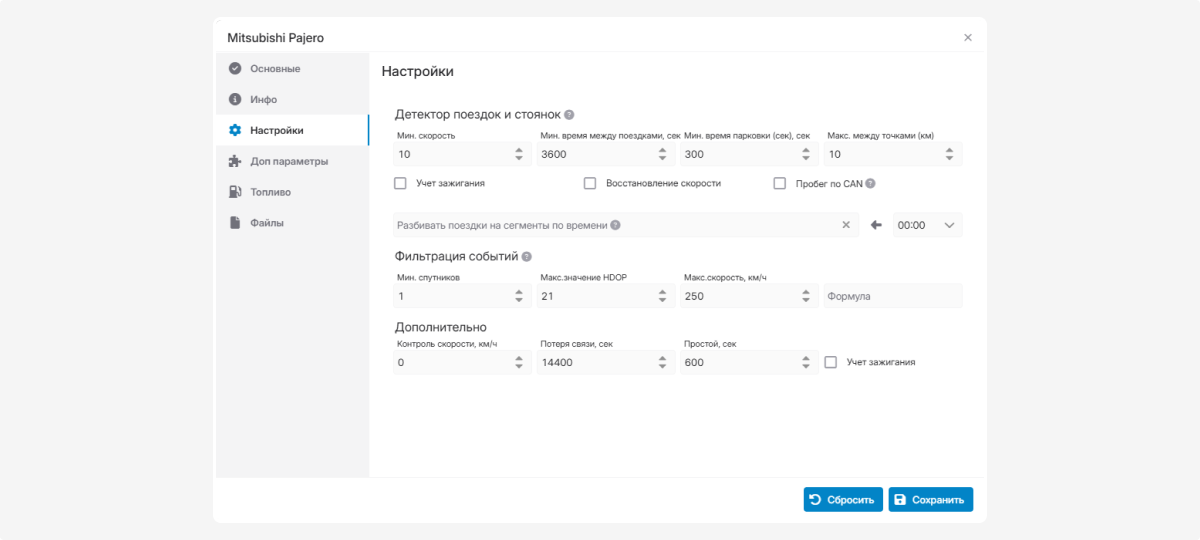Image resolution: width=1200 pixels, height=540 pixels.
Task: Switch to the Основные tab
Action: 275,69
